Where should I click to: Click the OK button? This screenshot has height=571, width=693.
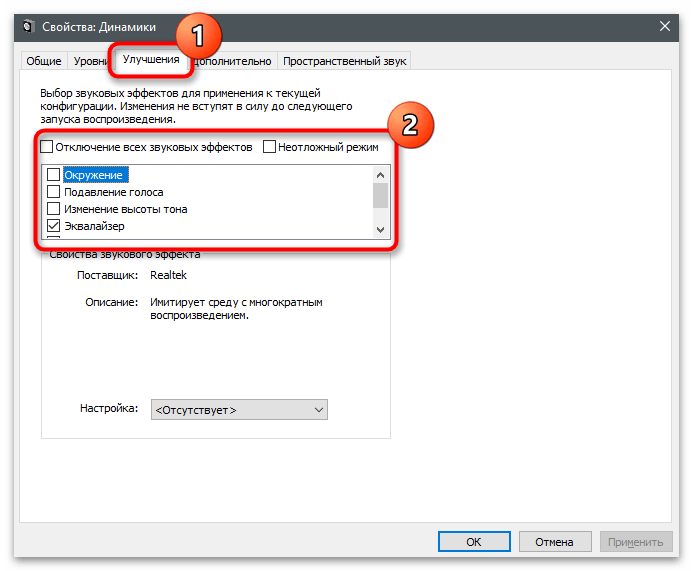(474, 542)
